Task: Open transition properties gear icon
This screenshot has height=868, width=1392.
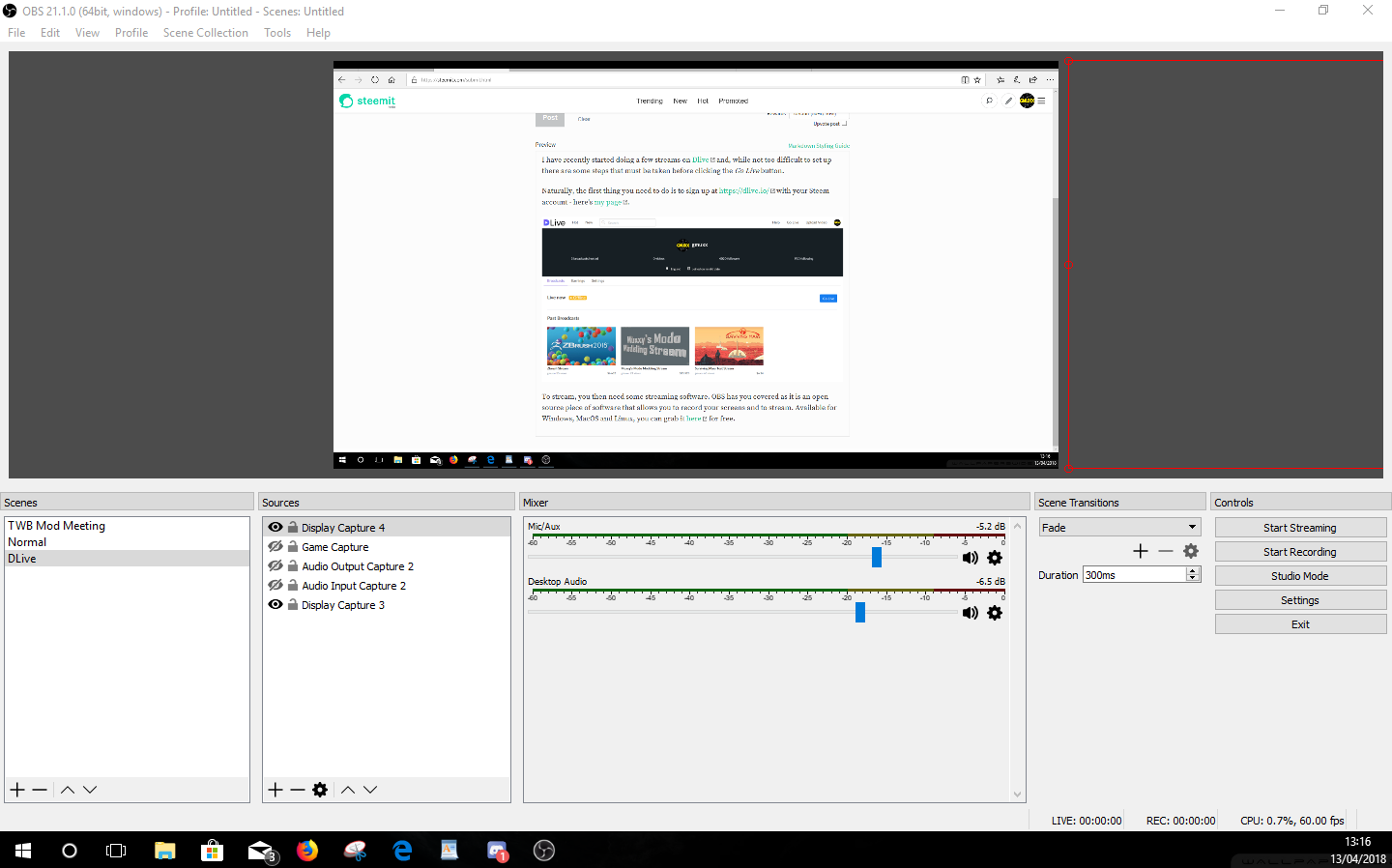Action: coord(1191,551)
